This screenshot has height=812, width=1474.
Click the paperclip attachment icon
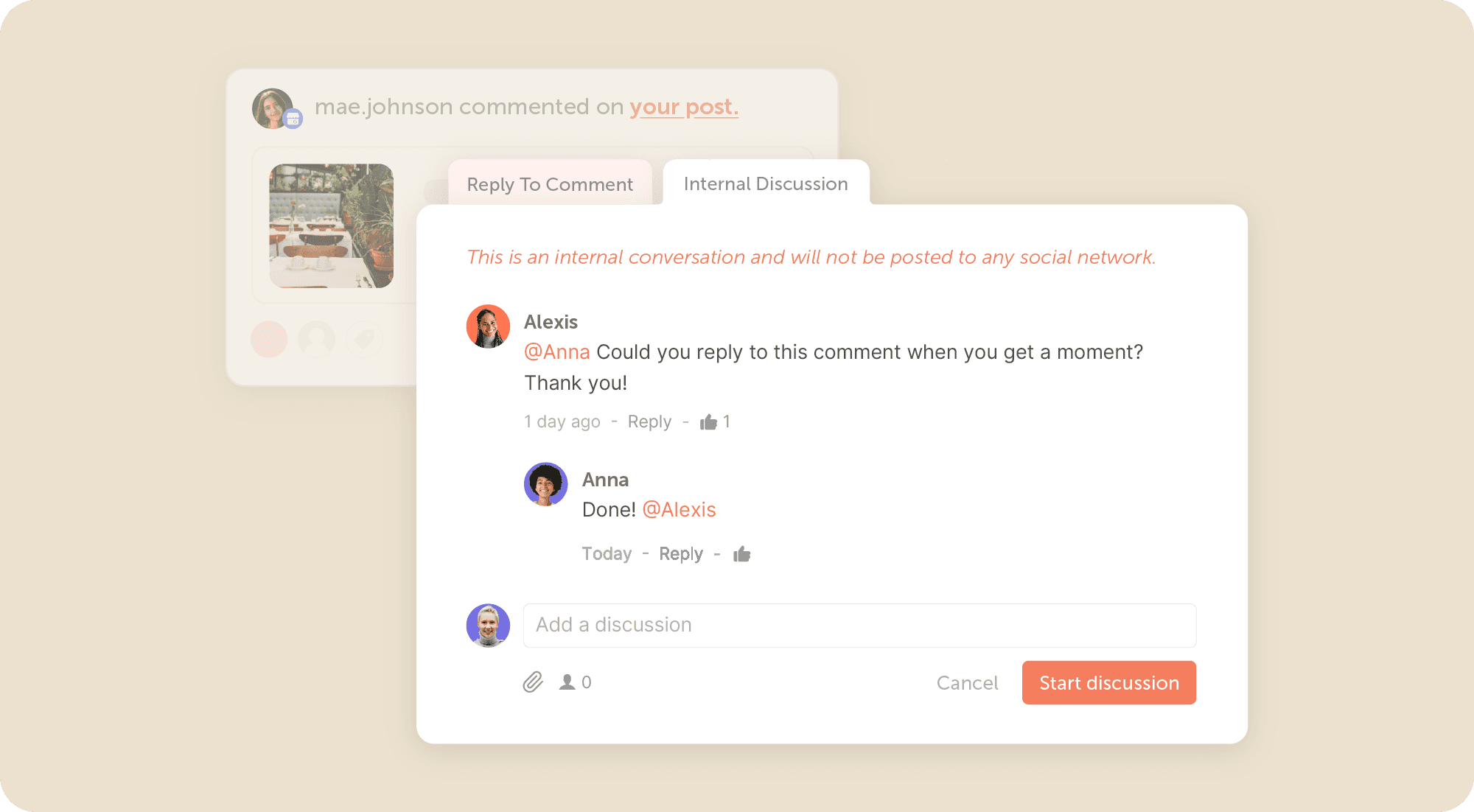point(533,682)
